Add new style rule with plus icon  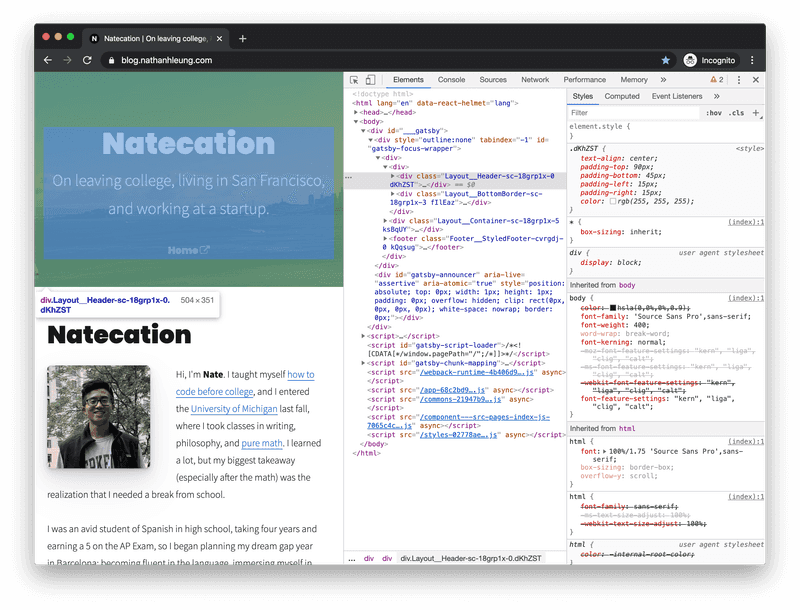[756, 113]
